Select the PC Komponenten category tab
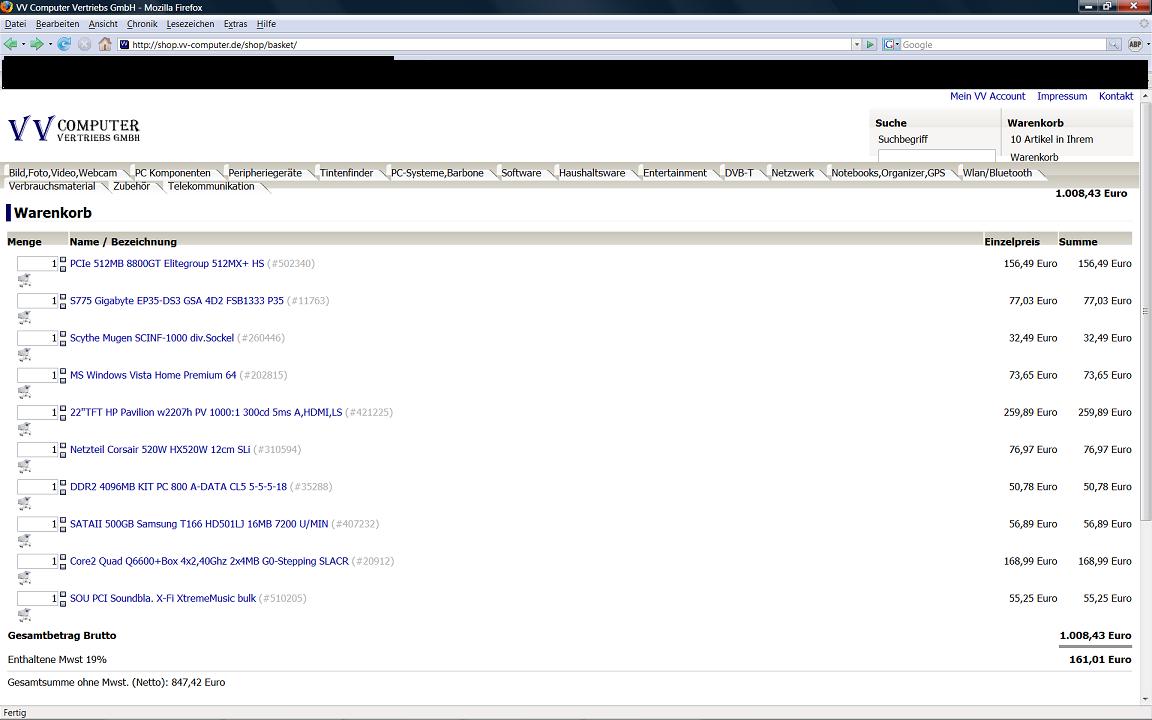 click(173, 173)
